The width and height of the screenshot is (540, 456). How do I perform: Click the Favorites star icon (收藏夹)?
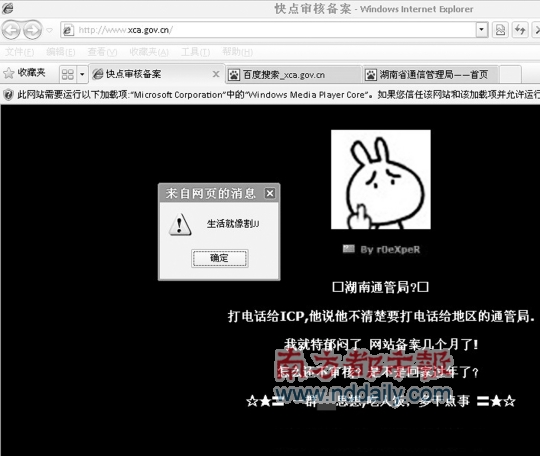click(9, 73)
